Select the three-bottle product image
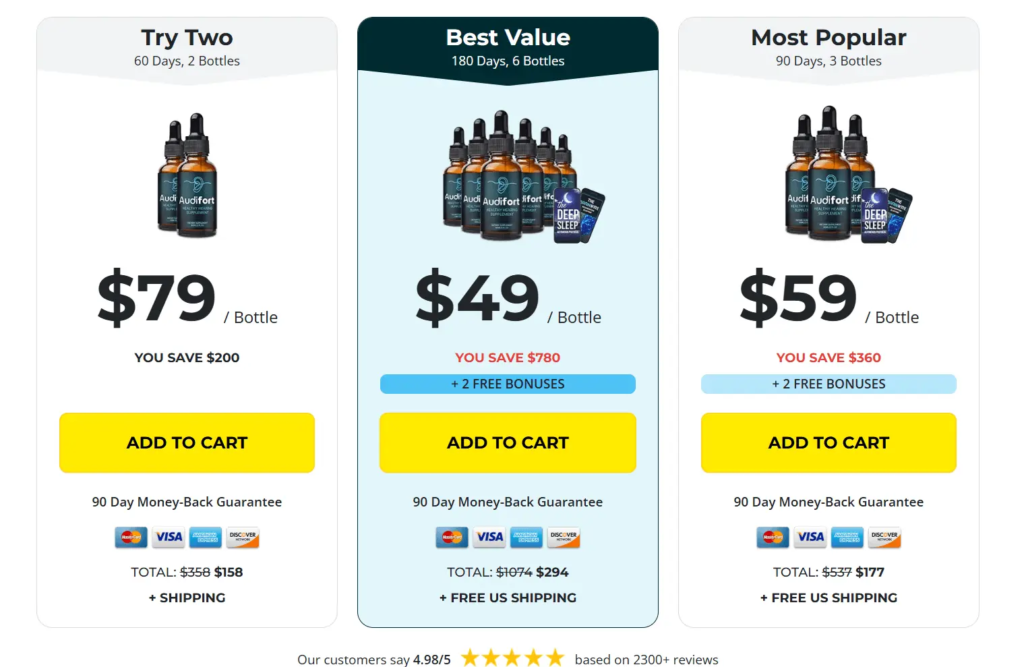1024x667 pixels. [x=845, y=175]
